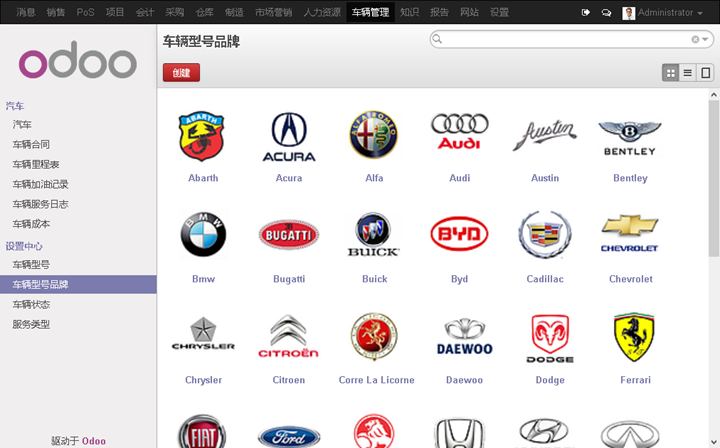Select the Chrysler logo image

(203, 333)
